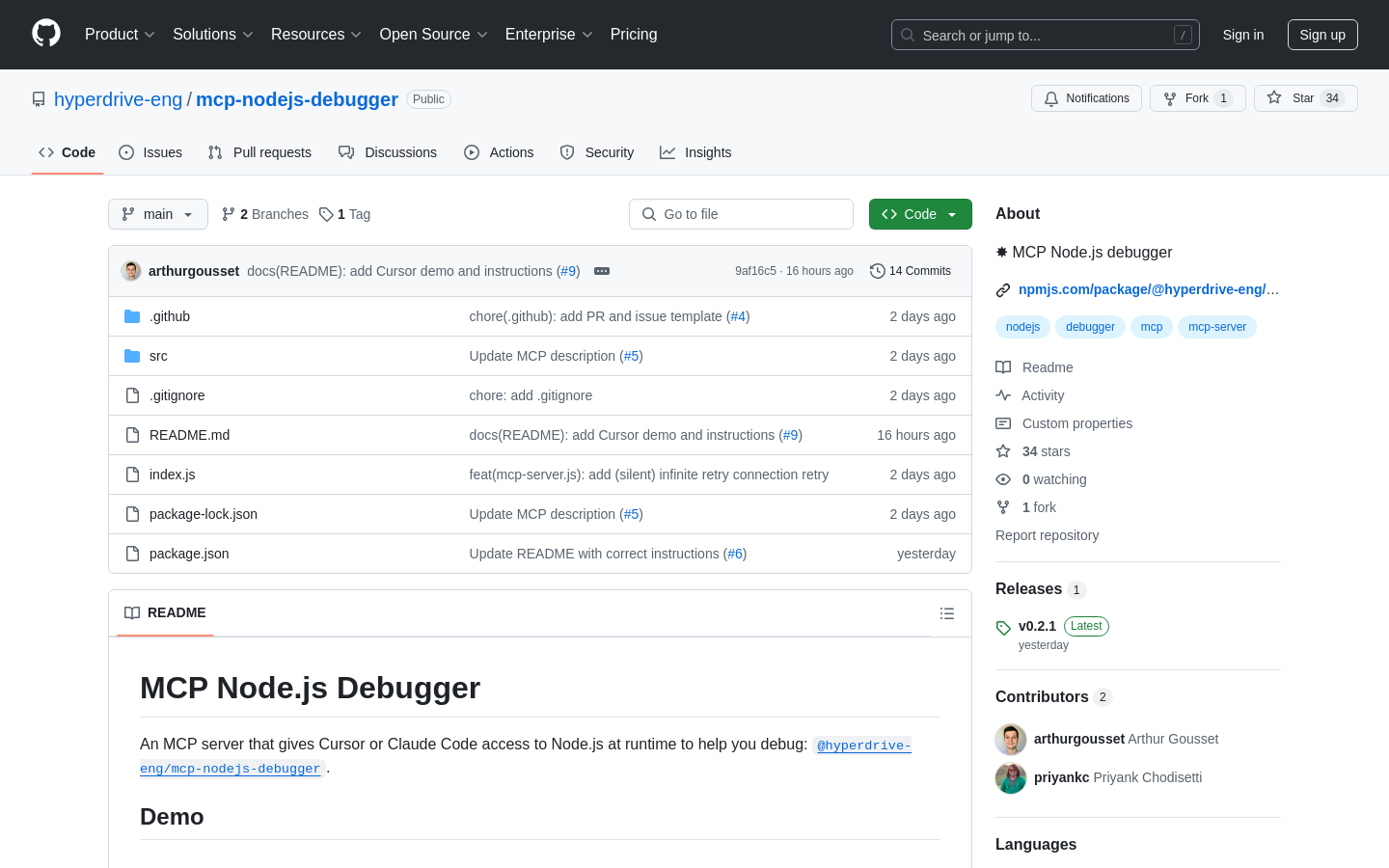1389x868 pixels.
Task: Click the Sign up button
Action: [1322, 35]
